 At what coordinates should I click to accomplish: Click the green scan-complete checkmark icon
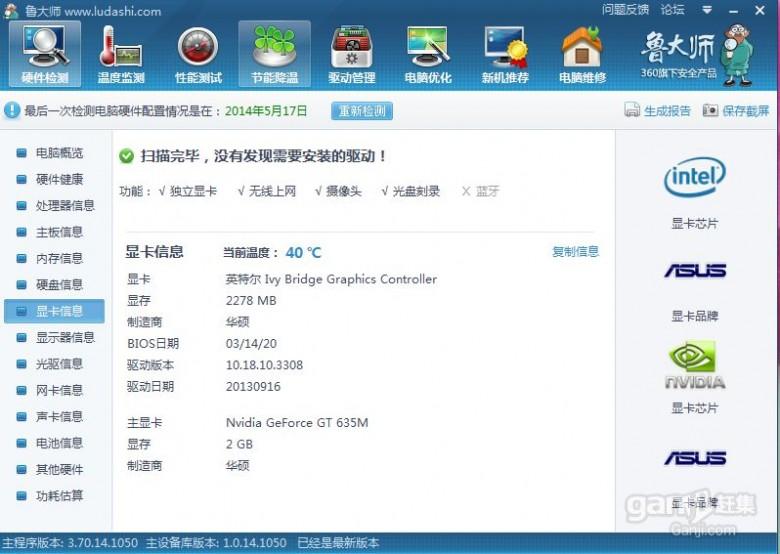pos(126,156)
